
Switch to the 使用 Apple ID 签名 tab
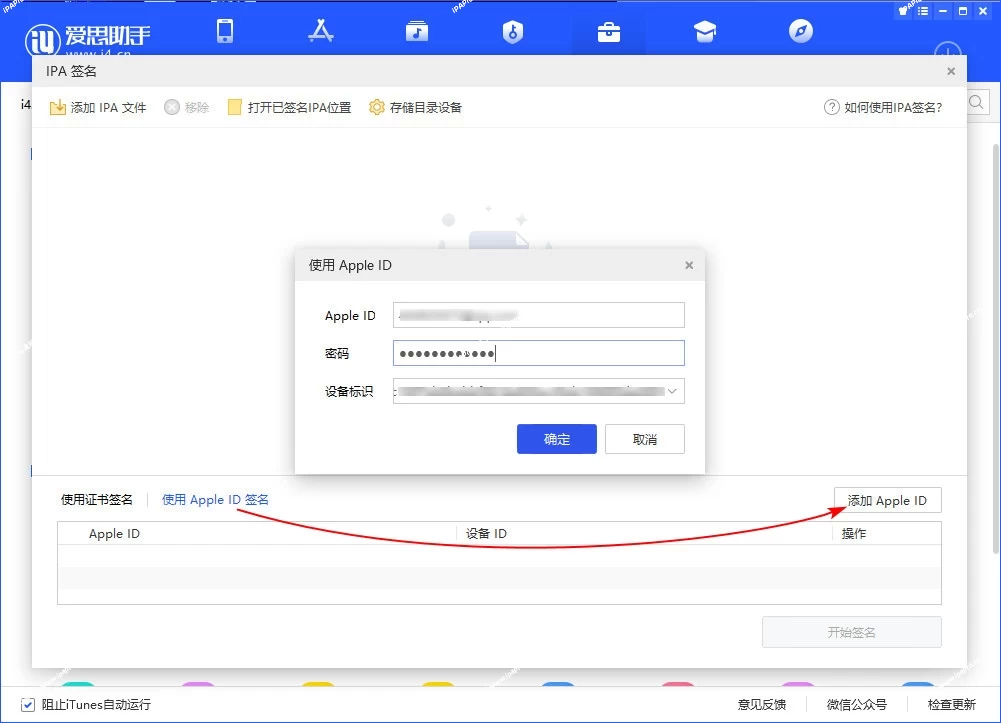(214, 499)
